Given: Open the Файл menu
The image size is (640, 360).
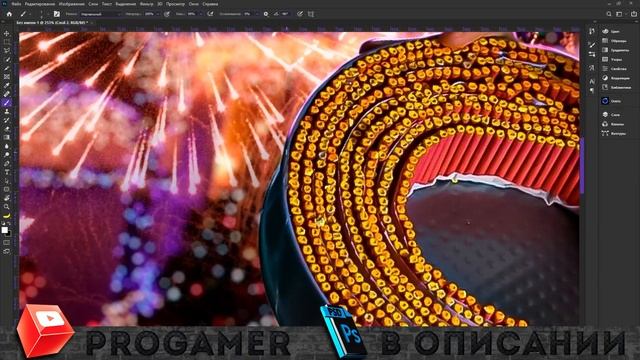Looking at the screenshot, I should pos(17,4).
